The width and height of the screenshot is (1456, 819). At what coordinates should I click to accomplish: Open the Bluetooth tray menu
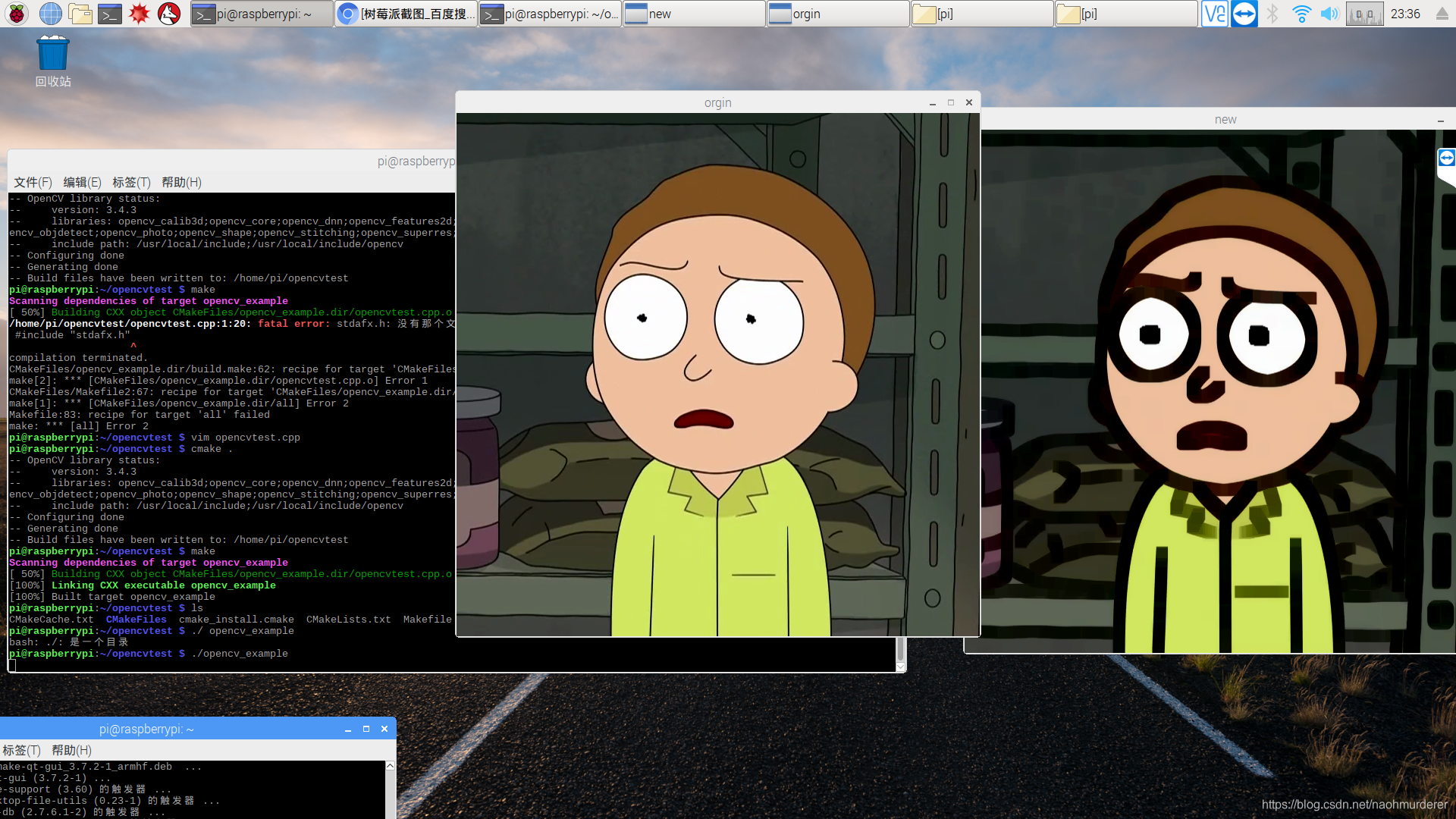[1272, 13]
